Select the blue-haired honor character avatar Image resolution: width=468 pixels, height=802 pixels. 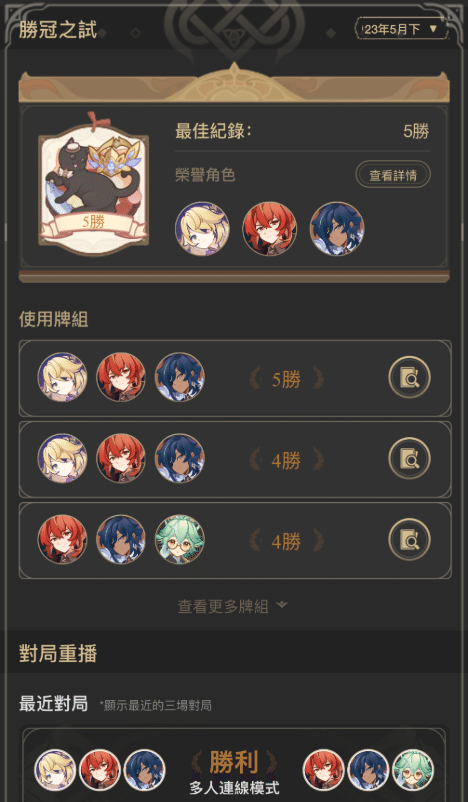337,229
